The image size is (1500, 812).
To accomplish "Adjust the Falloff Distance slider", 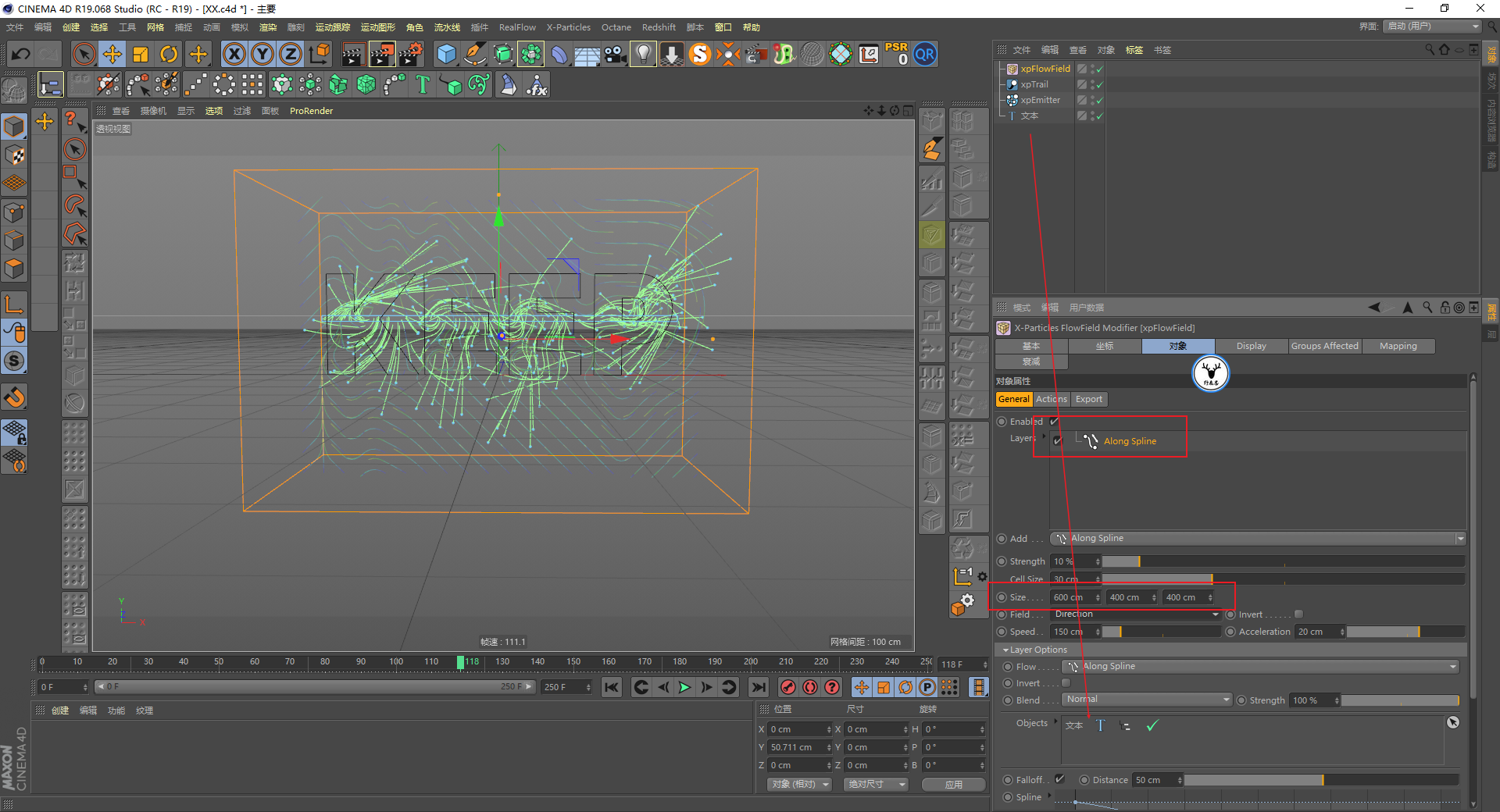I will tap(1322, 780).
